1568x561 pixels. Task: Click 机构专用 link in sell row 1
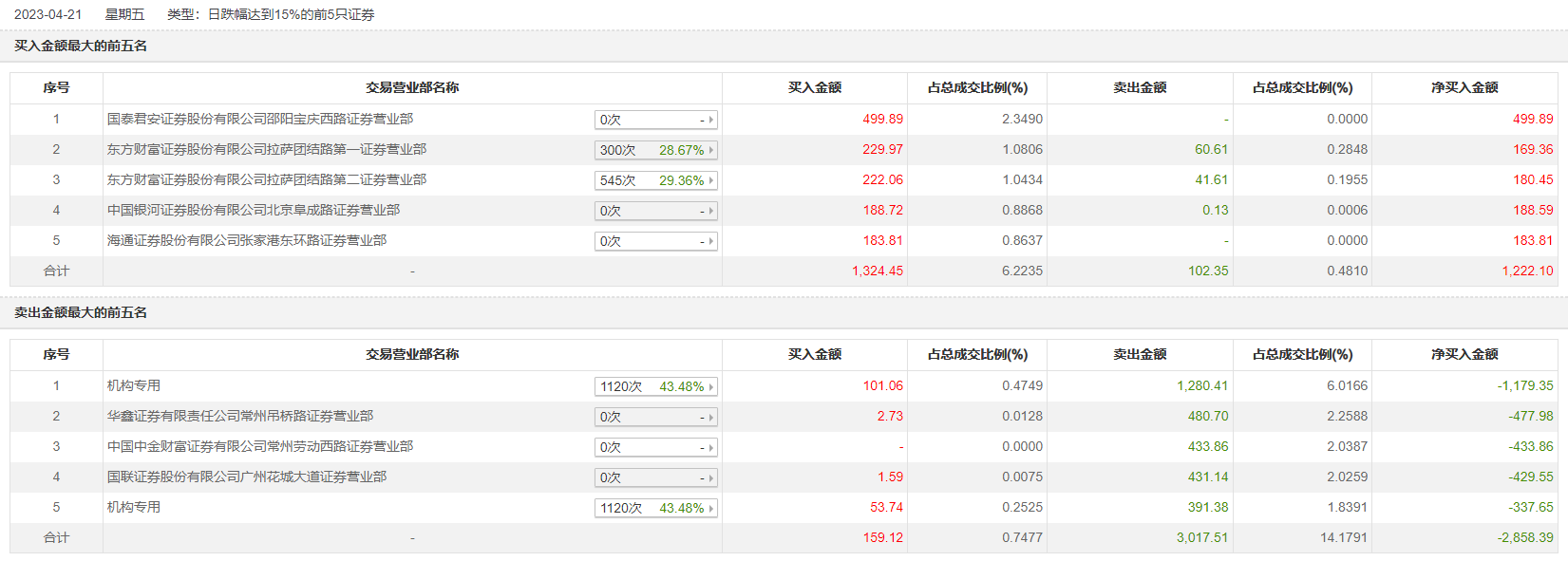tap(134, 385)
